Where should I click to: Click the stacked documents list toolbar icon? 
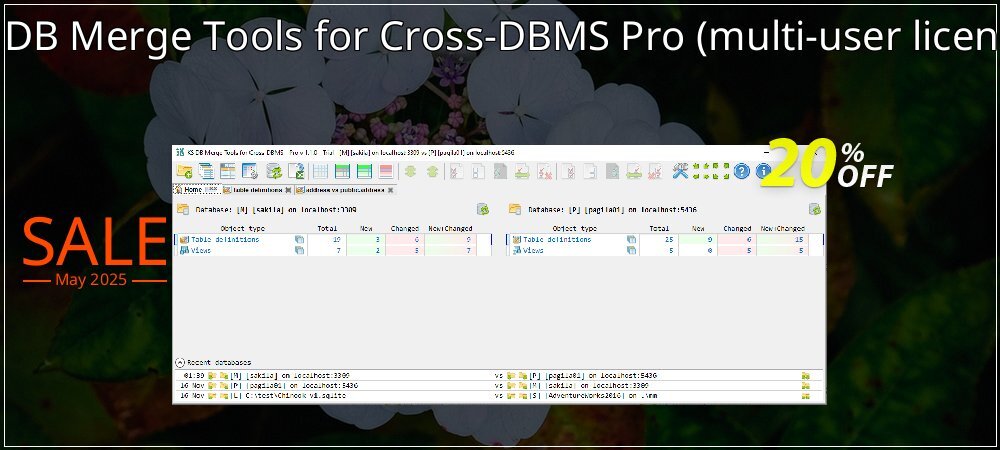tap(206, 171)
